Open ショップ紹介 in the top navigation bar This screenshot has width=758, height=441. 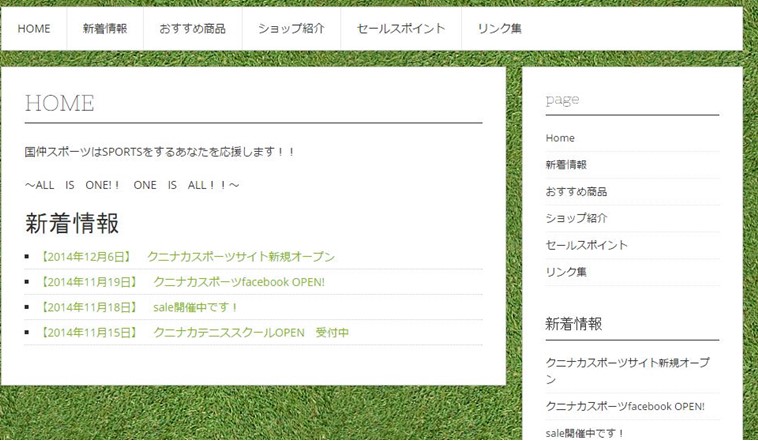(291, 29)
